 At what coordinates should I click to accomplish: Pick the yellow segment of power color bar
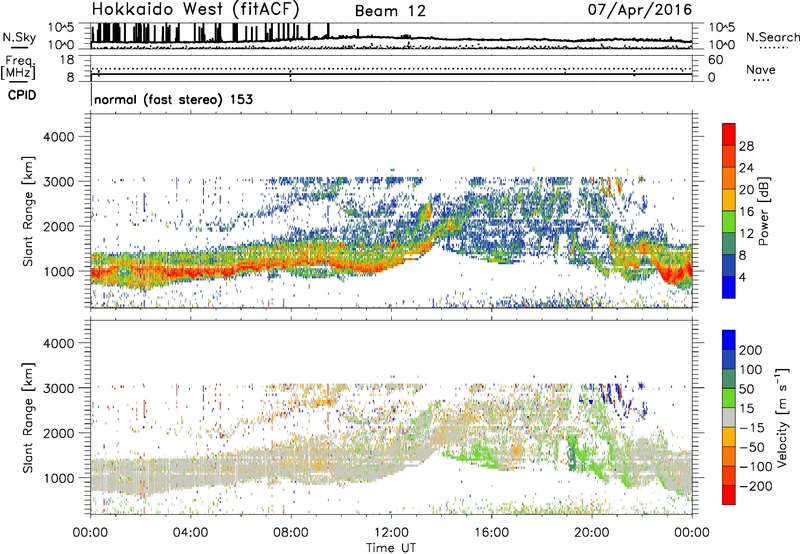click(729, 200)
